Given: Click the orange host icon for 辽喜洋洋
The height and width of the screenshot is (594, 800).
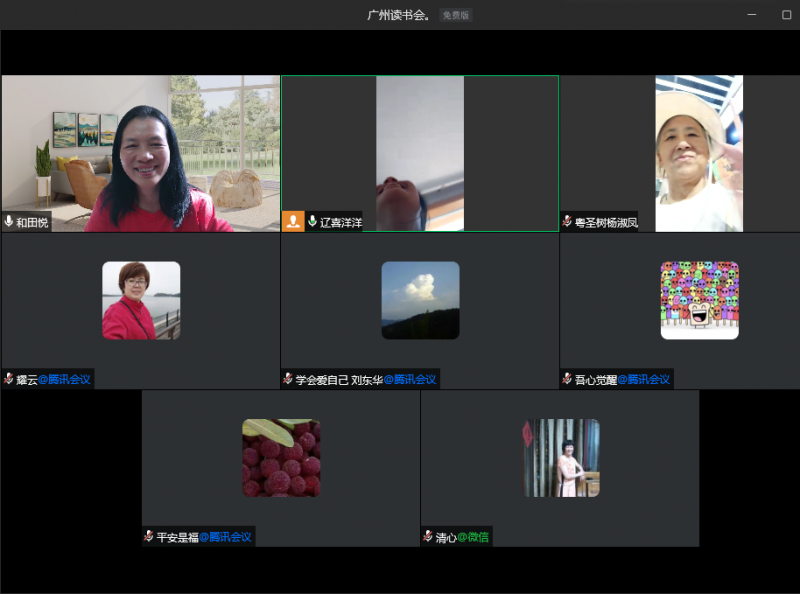Looking at the screenshot, I should pos(293,222).
